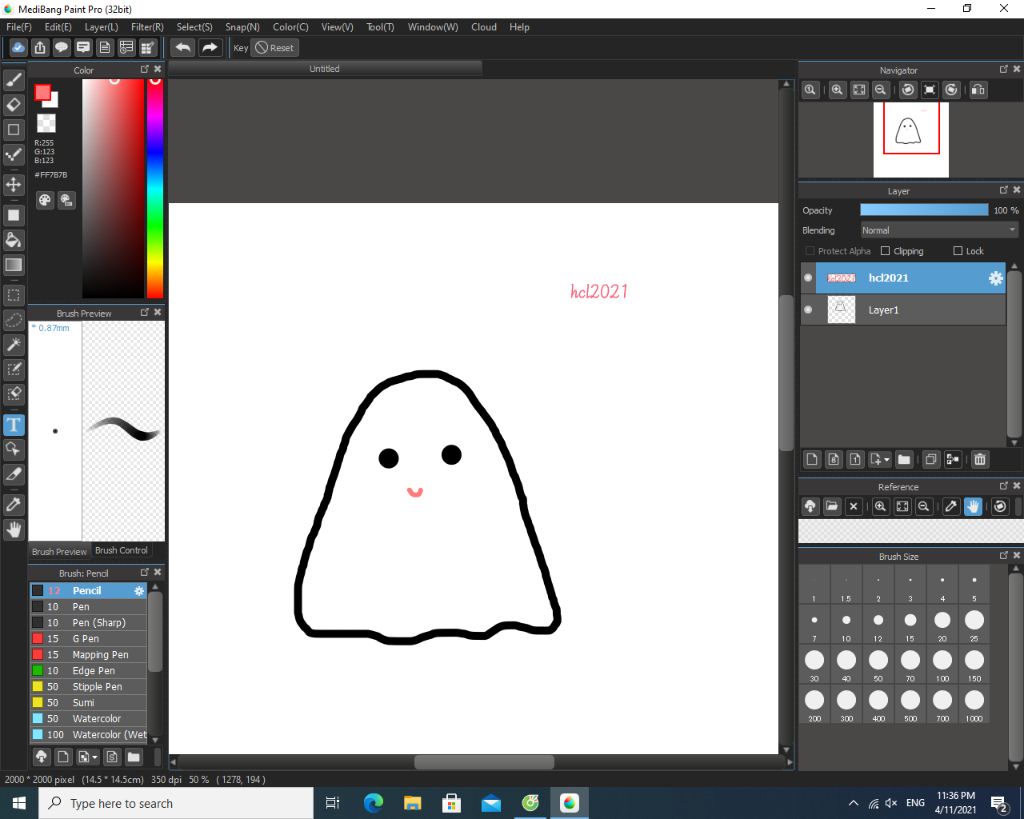Image resolution: width=1024 pixels, height=819 pixels.
Task: Open the Filter menu
Action: (148, 27)
